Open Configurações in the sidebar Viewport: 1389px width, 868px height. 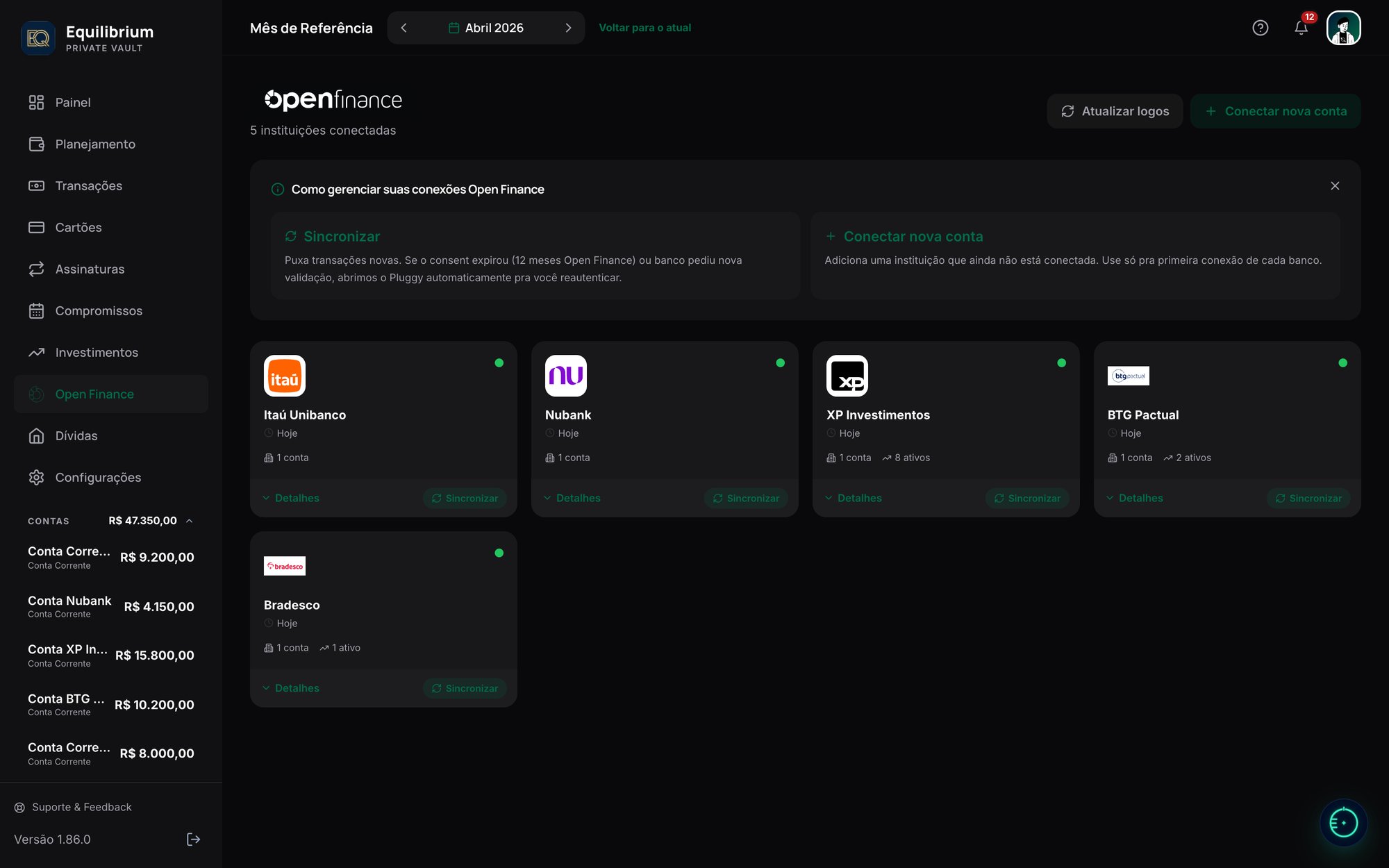coord(111,478)
